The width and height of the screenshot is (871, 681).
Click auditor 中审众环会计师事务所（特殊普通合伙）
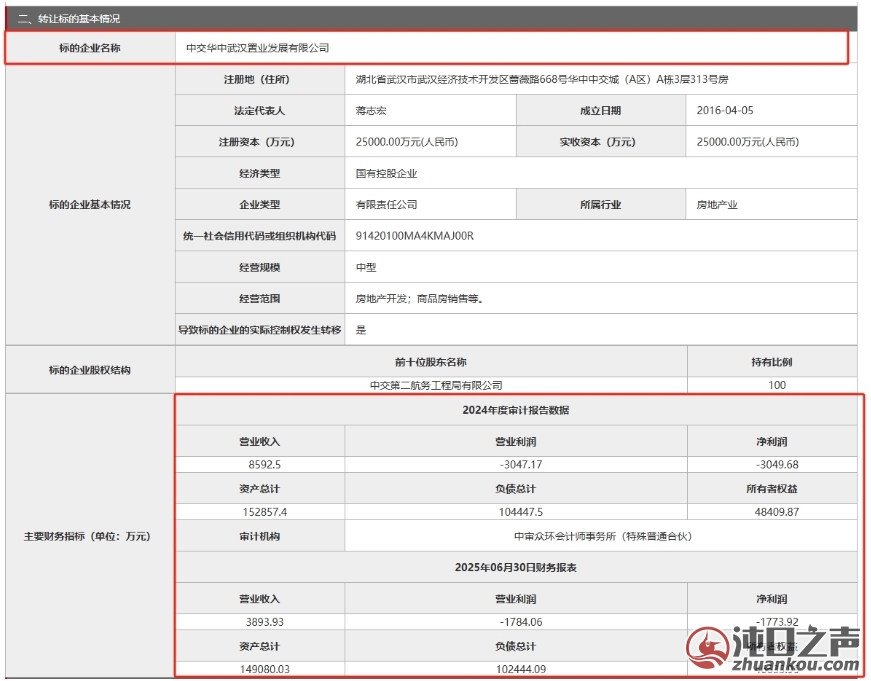click(x=603, y=537)
